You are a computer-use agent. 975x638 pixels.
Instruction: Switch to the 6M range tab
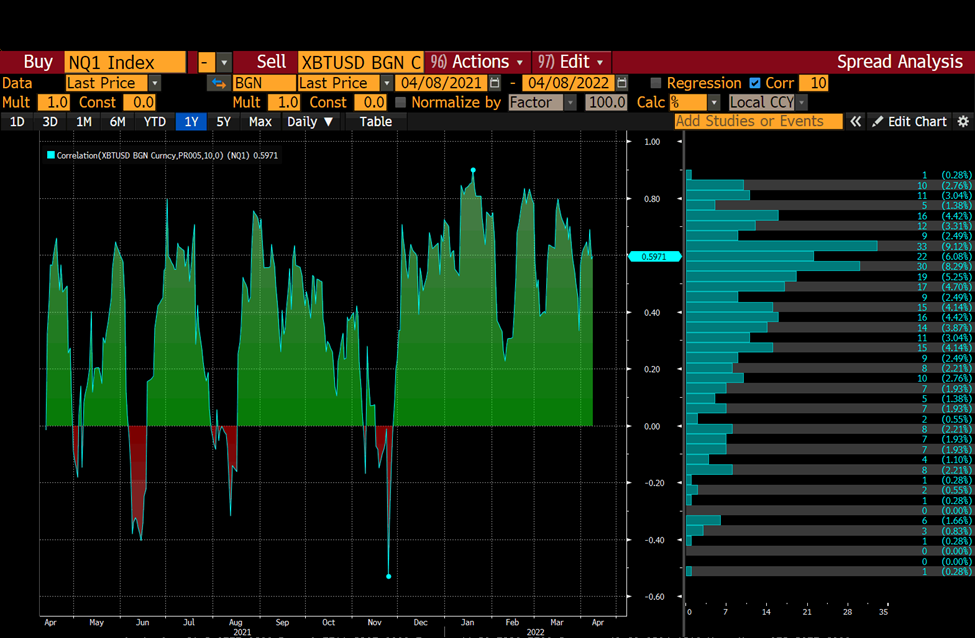(117, 121)
